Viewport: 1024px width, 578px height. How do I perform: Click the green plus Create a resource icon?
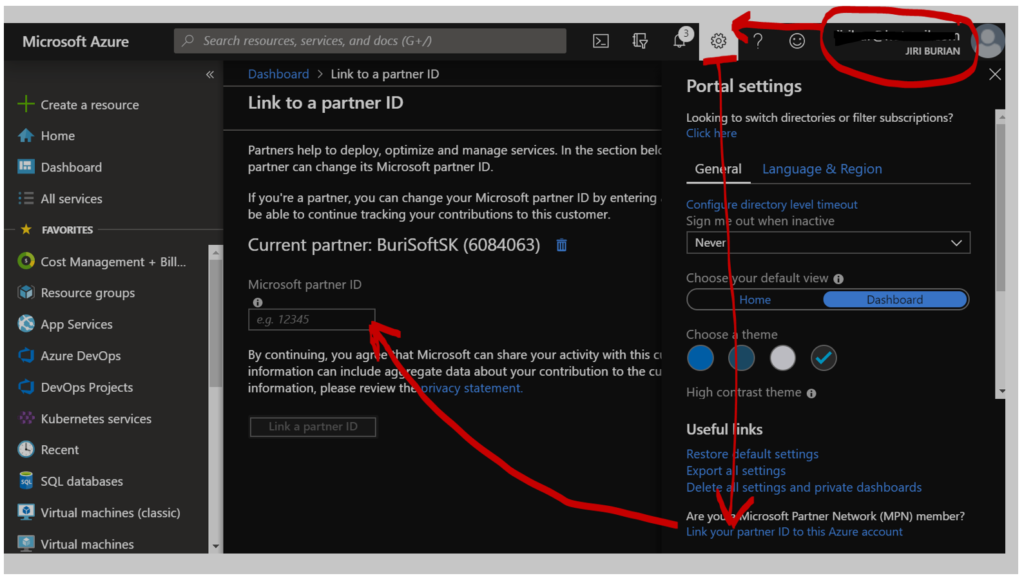26,104
